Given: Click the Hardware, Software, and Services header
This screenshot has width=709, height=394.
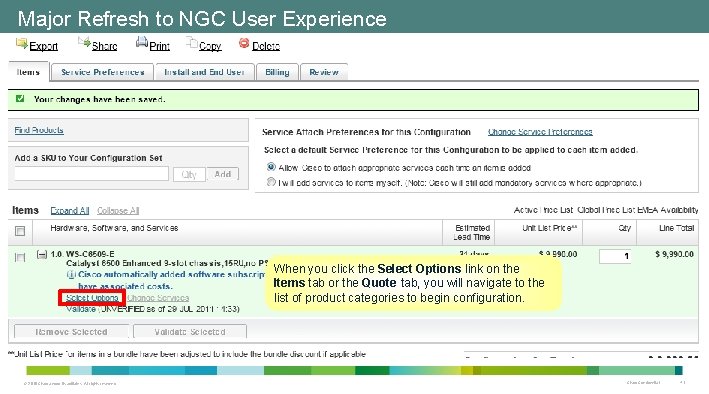Looking at the screenshot, I should pyautogui.click(x=114, y=228).
